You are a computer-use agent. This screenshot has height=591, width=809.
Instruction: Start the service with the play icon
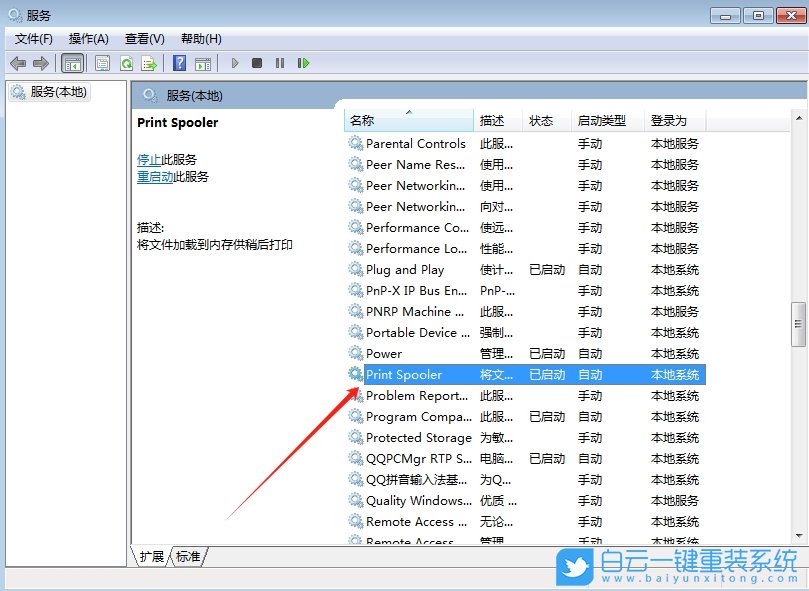point(235,63)
